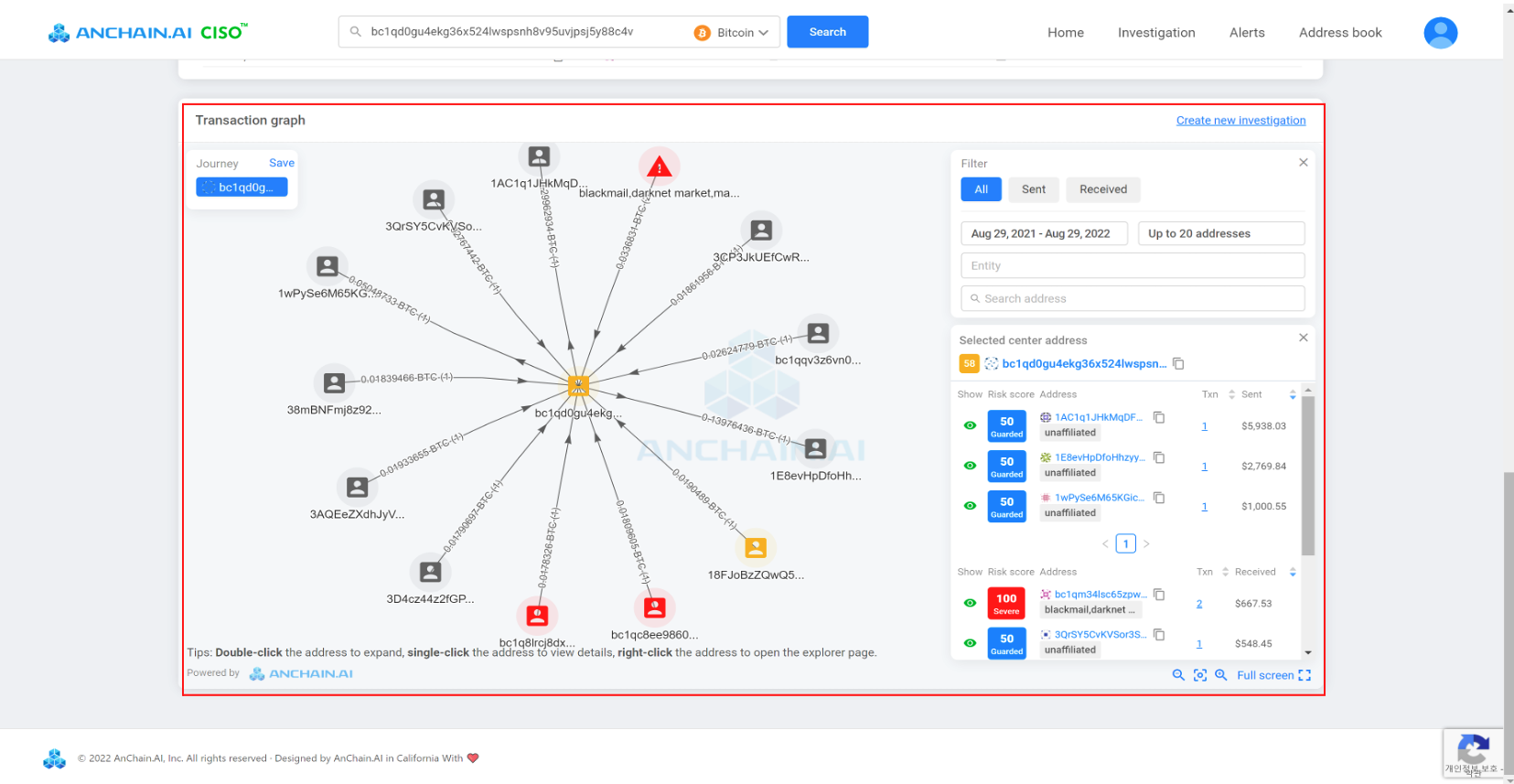Filter by Sent transactions
The width and height of the screenshot is (1514, 784).
[x=1034, y=189]
